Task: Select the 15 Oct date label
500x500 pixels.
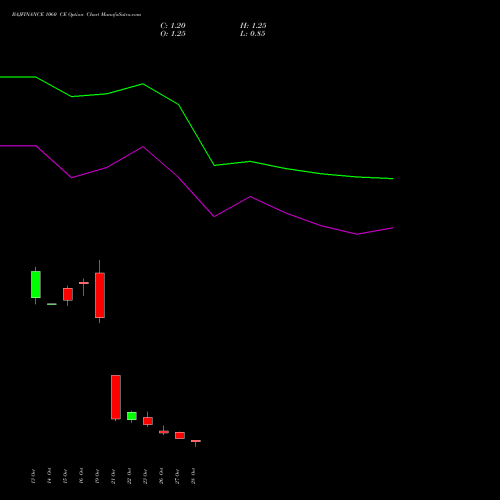Action: click(65, 476)
